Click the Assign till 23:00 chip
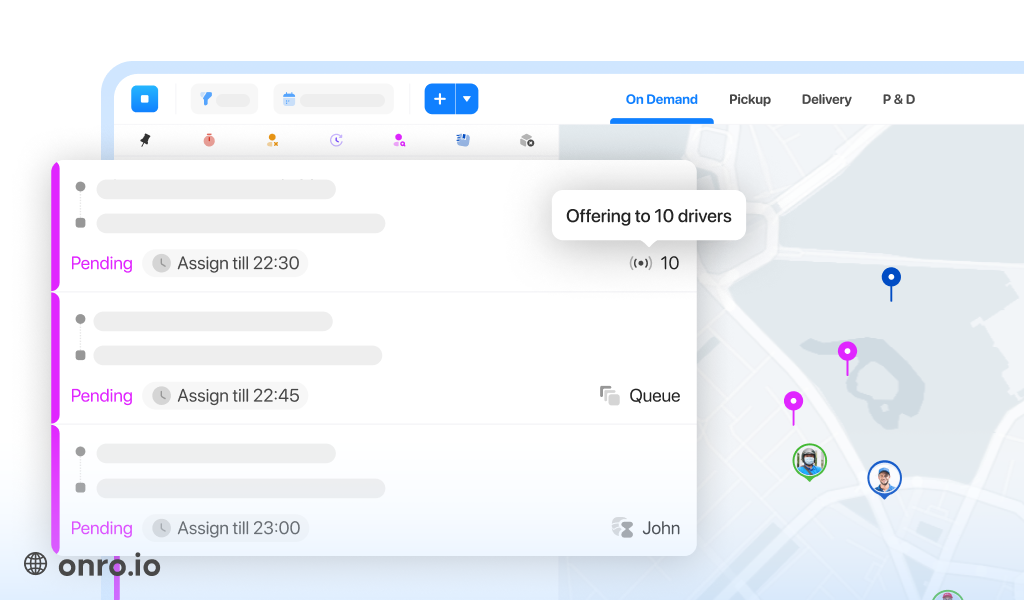This screenshot has width=1024, height=600. point(226,528)
